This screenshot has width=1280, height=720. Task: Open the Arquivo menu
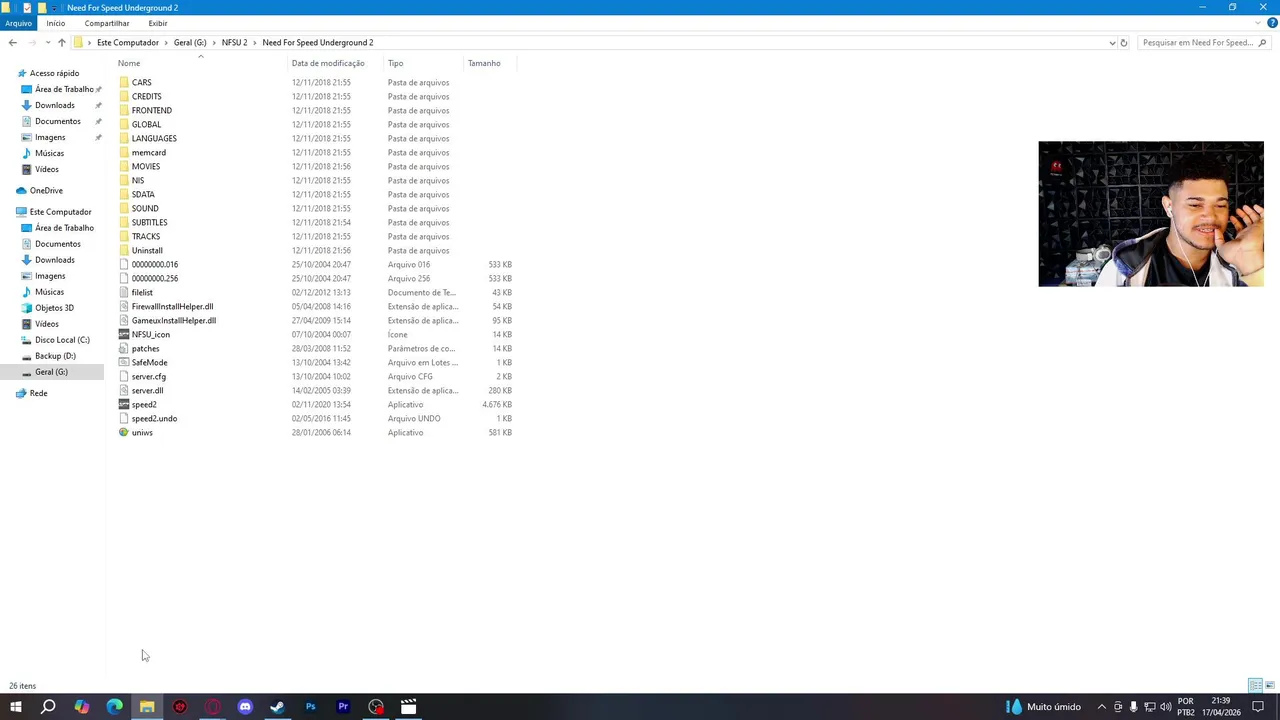tap(18, 23)
